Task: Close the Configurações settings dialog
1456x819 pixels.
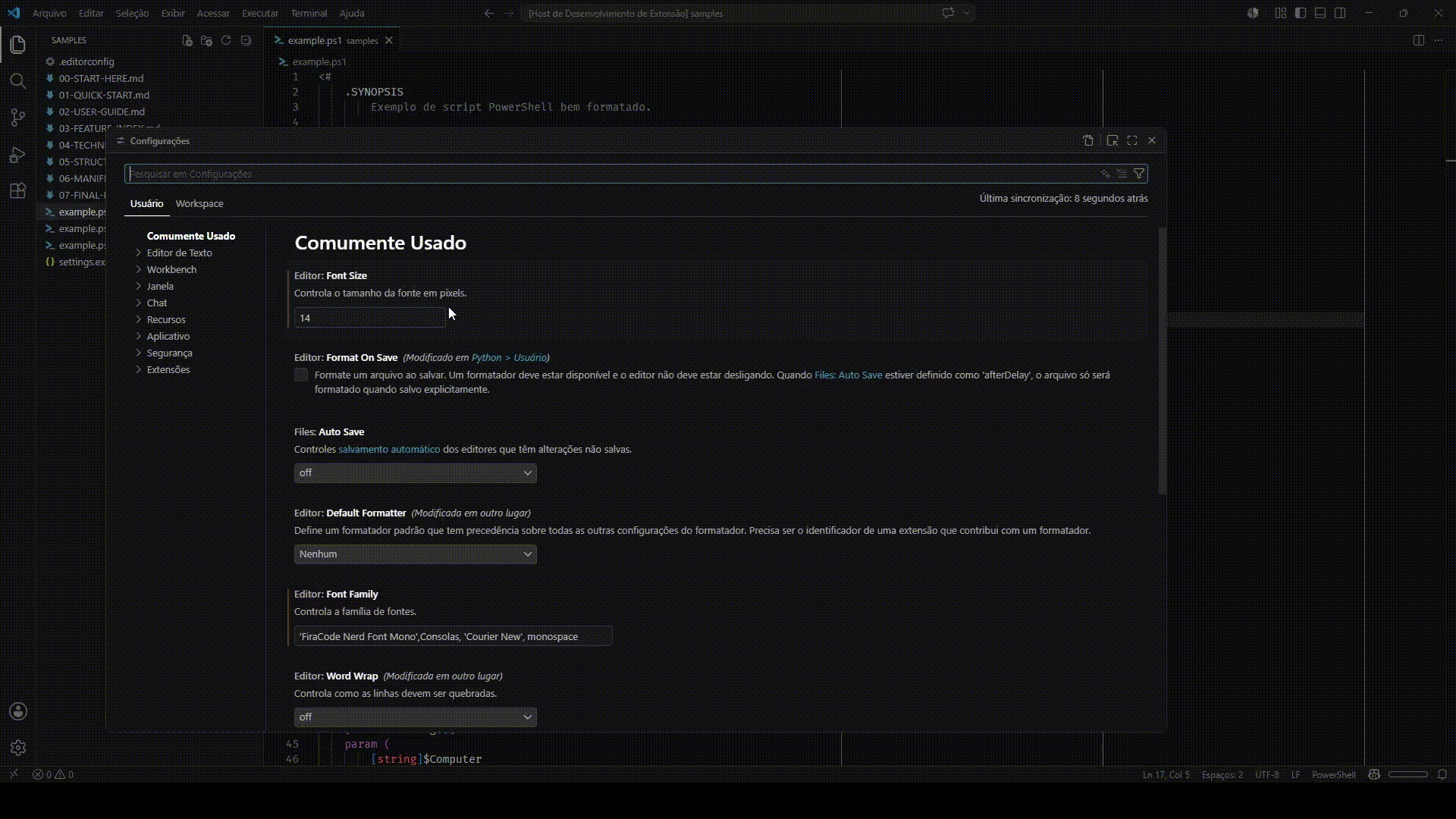Action: 1152,140
